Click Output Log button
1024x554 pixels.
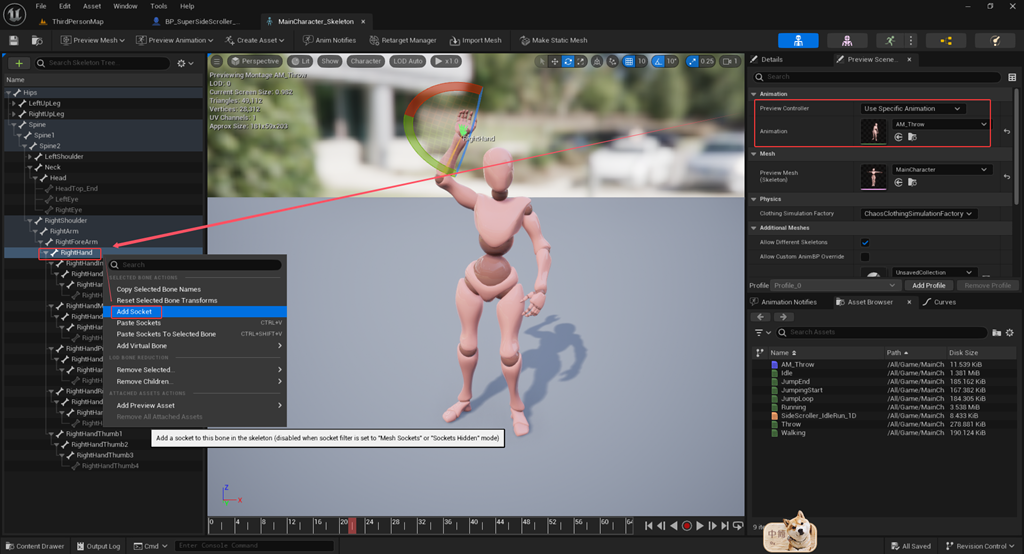pos(98,546)
